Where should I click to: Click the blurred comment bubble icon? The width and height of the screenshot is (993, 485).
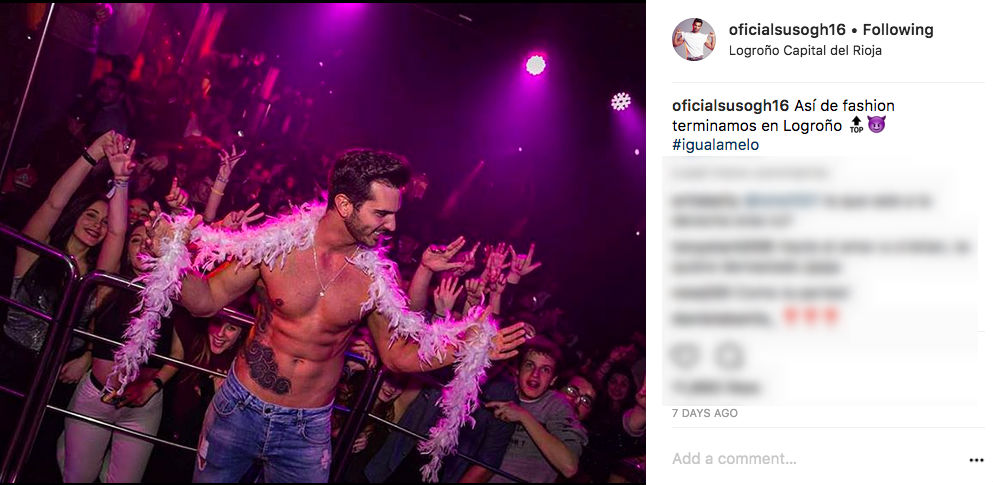729,356
